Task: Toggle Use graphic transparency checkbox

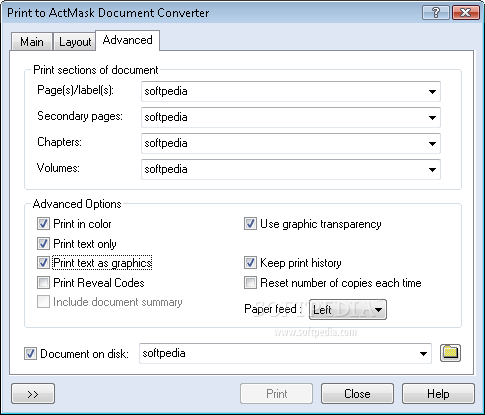Action: 250,224
